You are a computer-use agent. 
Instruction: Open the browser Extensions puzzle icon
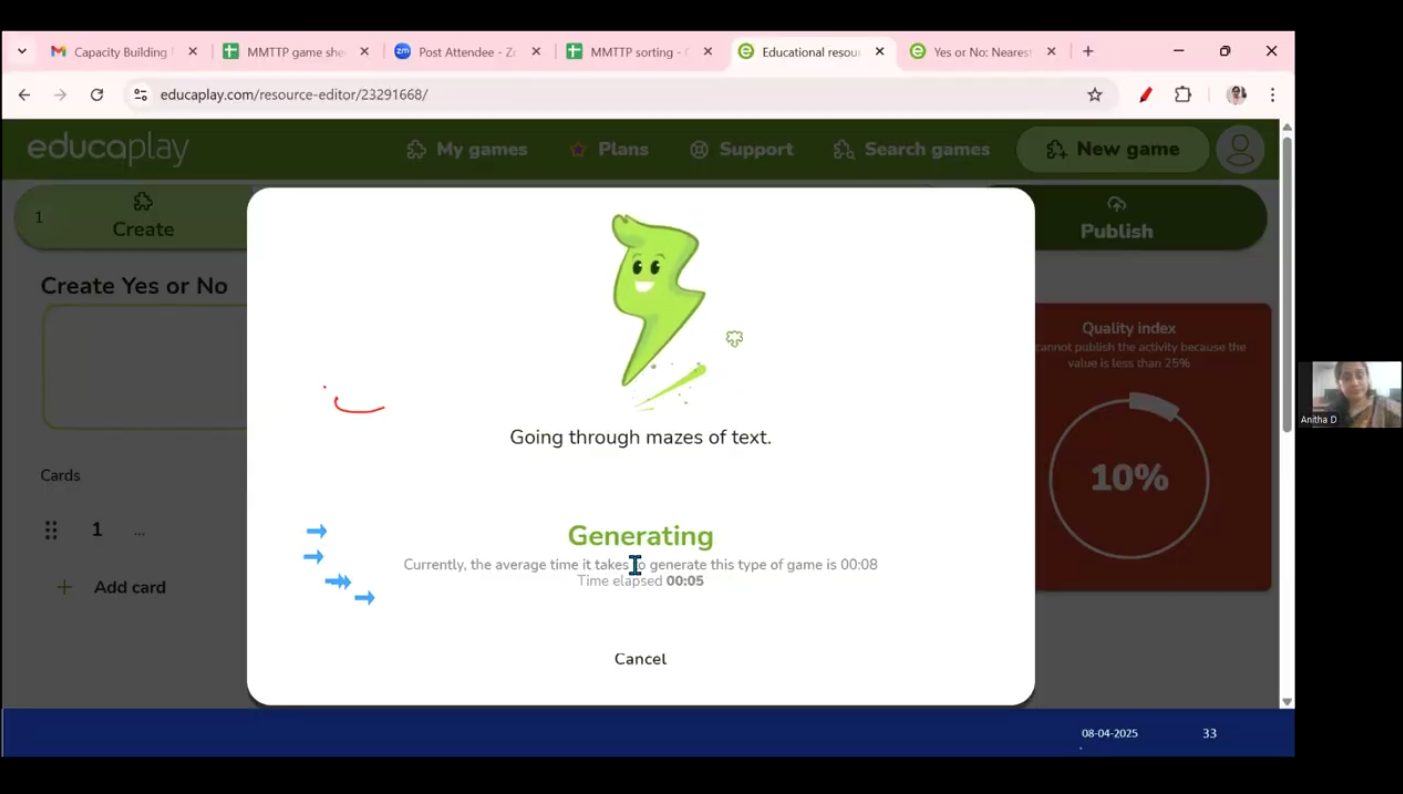tap(1183, 95)
